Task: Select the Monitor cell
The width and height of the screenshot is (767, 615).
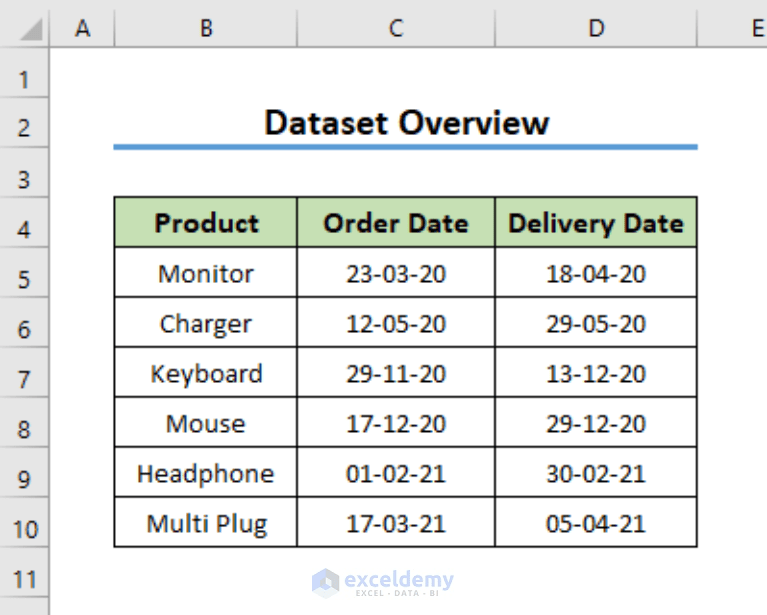Action: coord(205,273)
